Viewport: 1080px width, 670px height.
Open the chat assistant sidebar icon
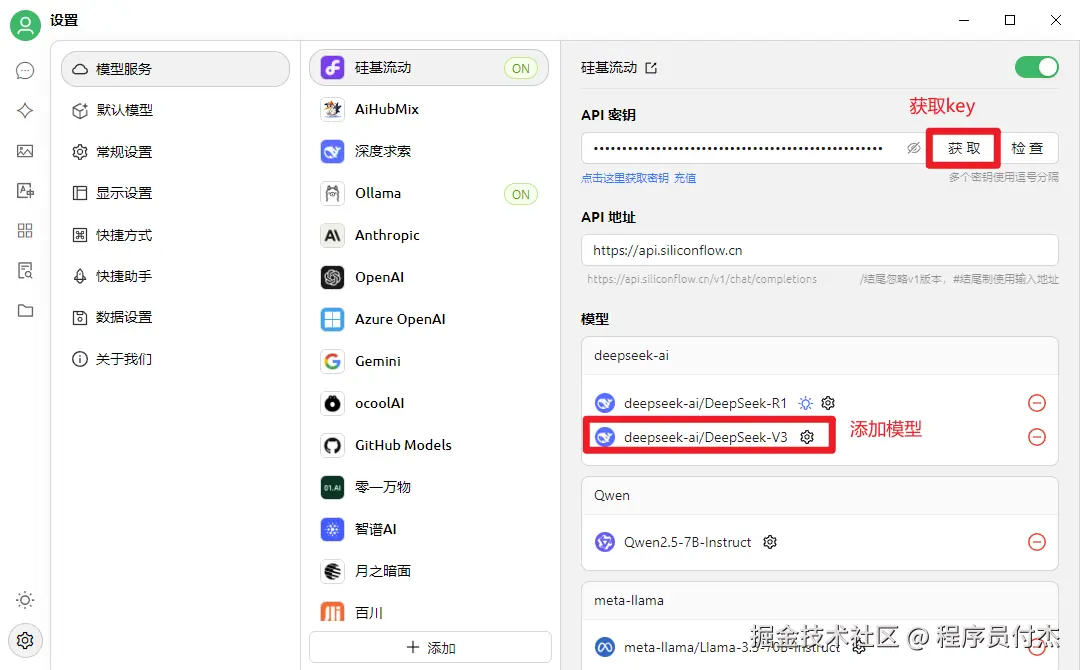pyautogui.click(x=25, y=71)
